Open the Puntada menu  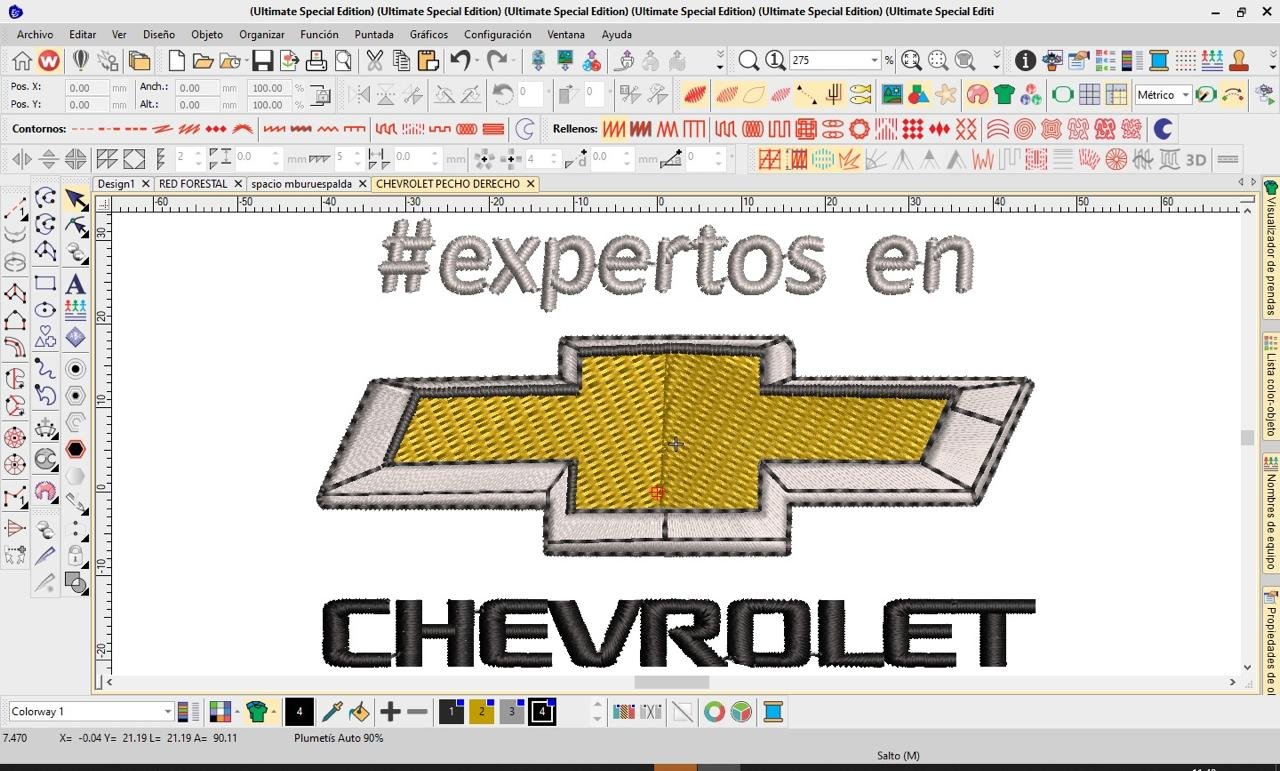tap(374, 34)
